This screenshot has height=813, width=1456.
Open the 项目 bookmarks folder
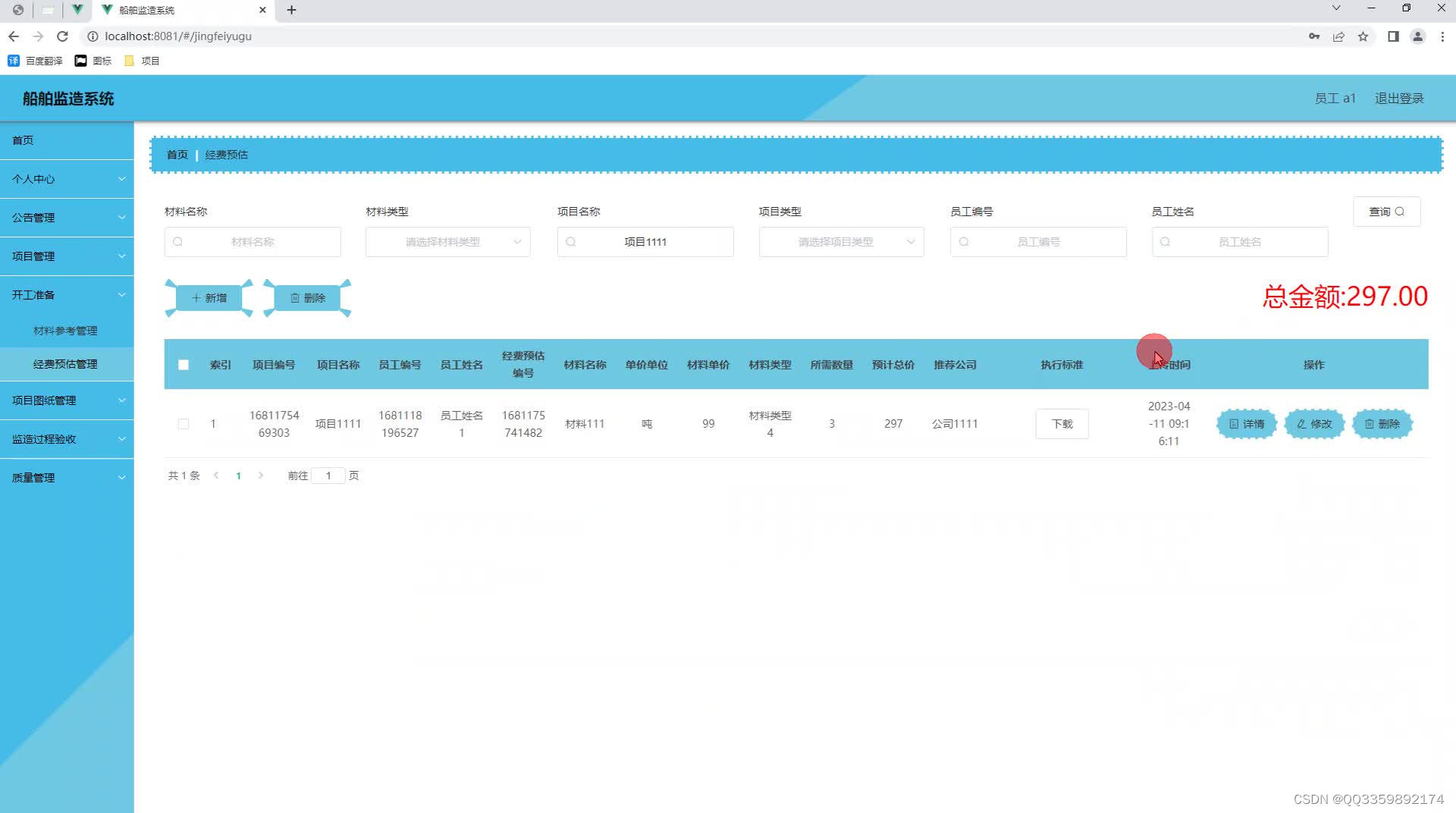142,61
